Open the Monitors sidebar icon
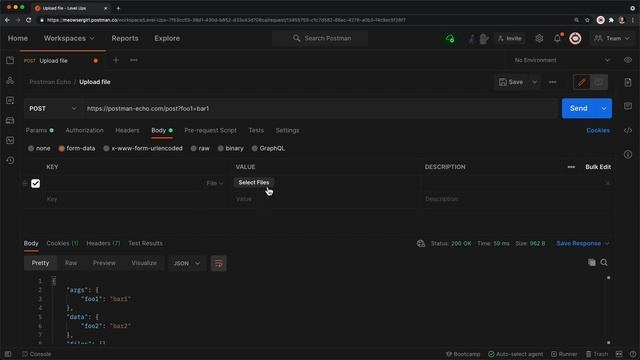640x360 pixels. coord(10,140)
